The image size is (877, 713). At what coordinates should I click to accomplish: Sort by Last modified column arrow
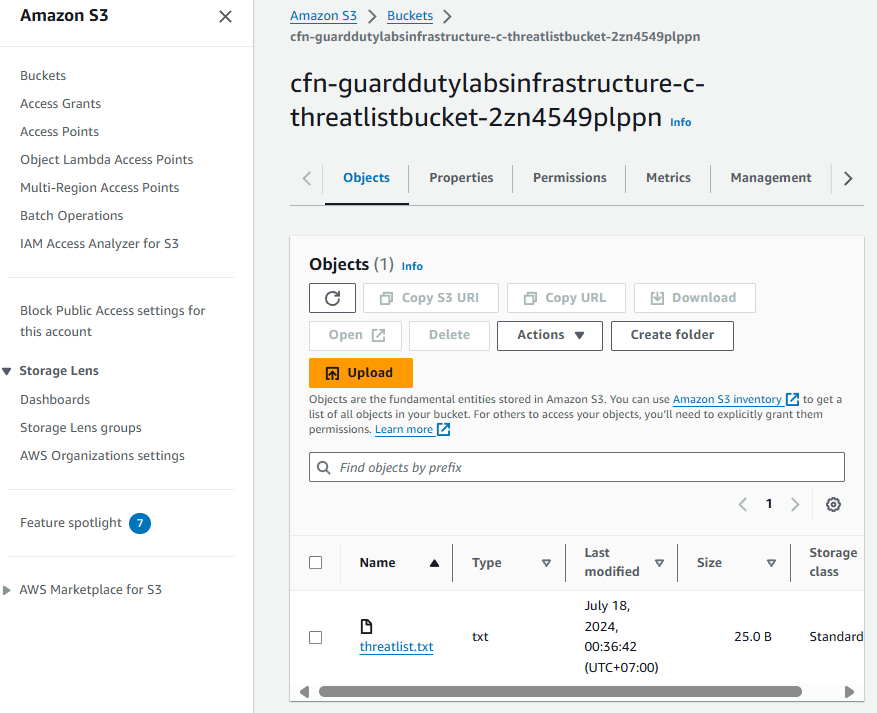click(x=659, y=563)
